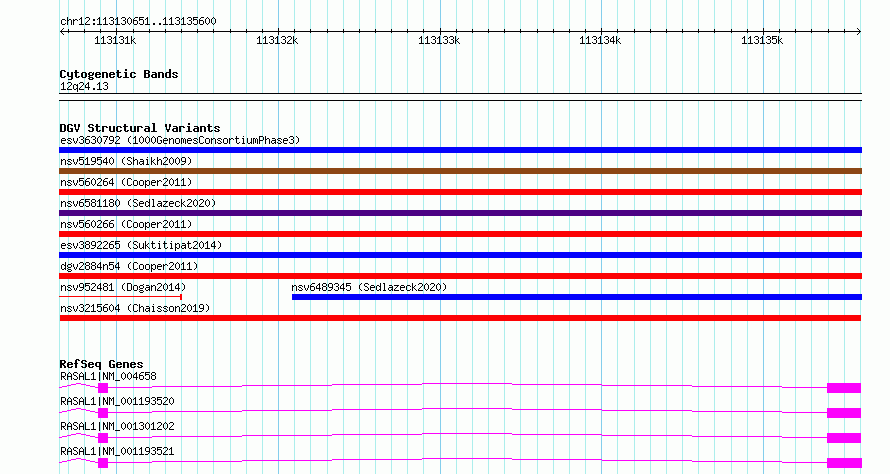
Task: Click the thin red nsv952481 variant line
Action: pyautogui.click(x=120, y=296)
